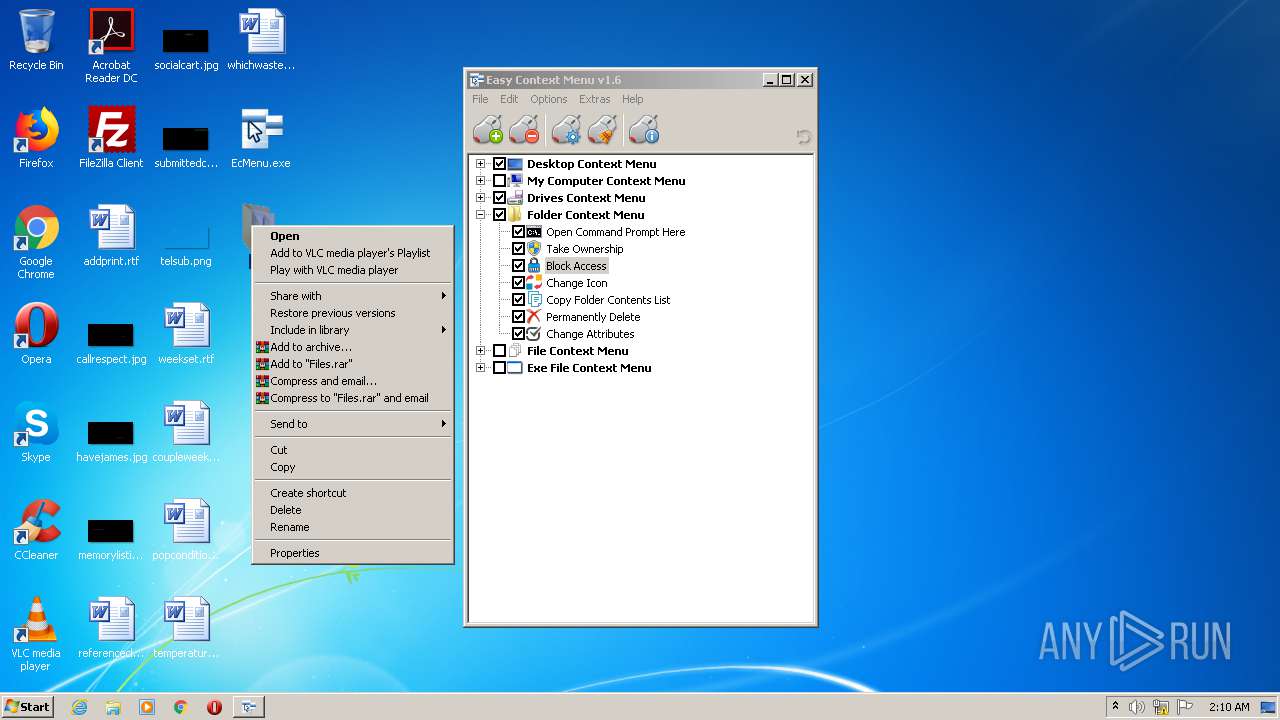The height and width of the screenshot is (720, 1280).
Task: Select the Block Access padlock icon
Action: click(534, 266)
